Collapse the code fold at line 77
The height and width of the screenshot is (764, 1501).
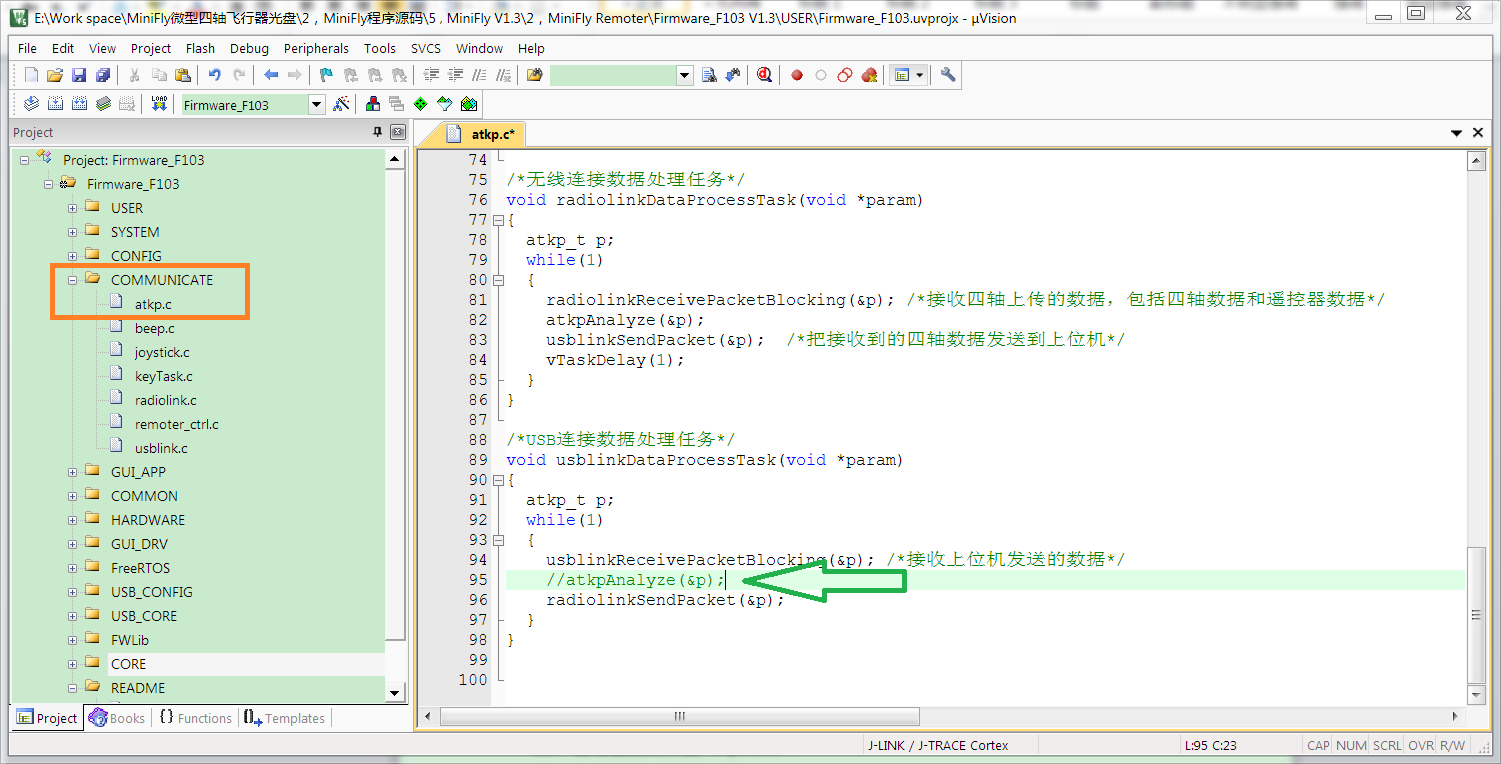(x=498, y=220)
